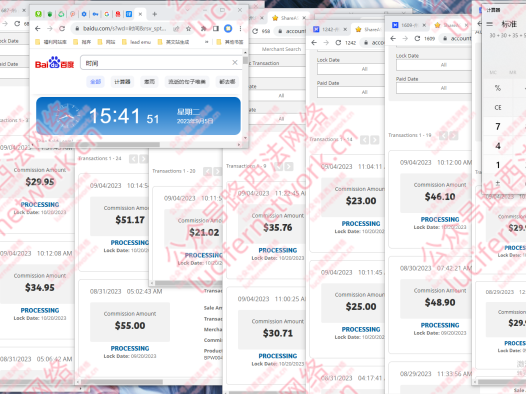Close the active Baidu tab

[x=140, y=14]
